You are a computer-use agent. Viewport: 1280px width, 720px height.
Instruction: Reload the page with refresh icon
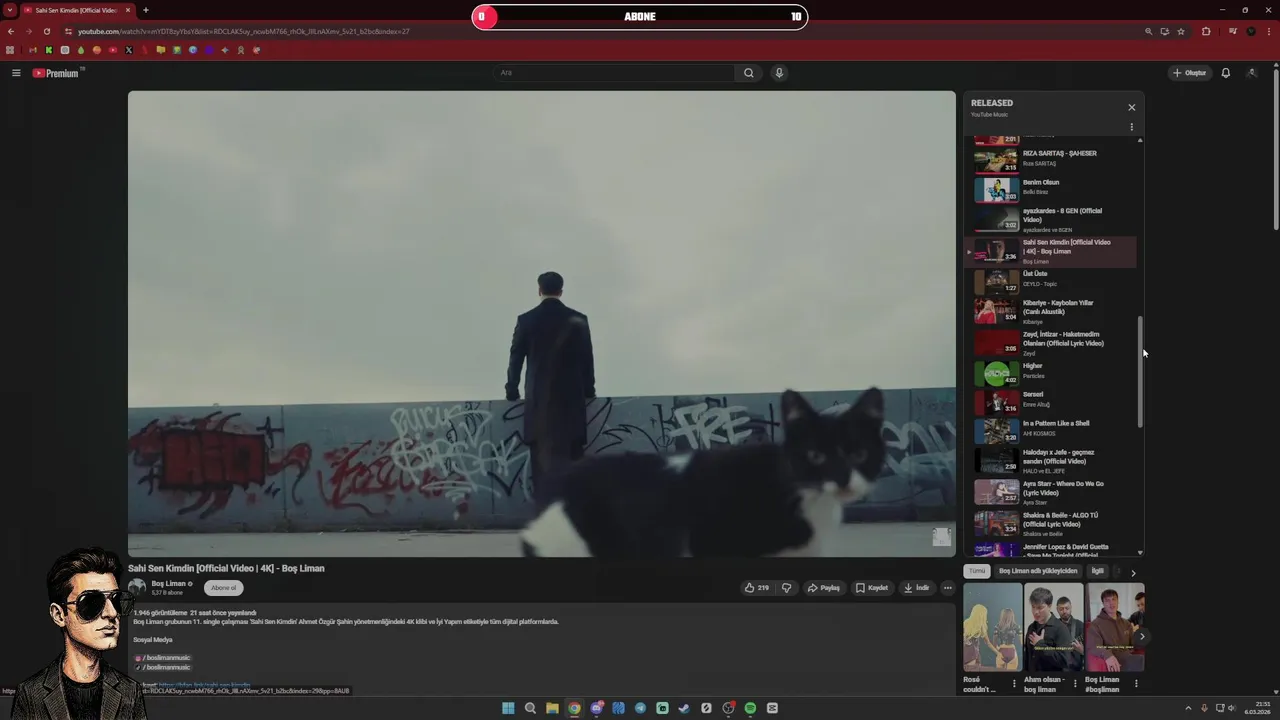(x=46, y=31)
